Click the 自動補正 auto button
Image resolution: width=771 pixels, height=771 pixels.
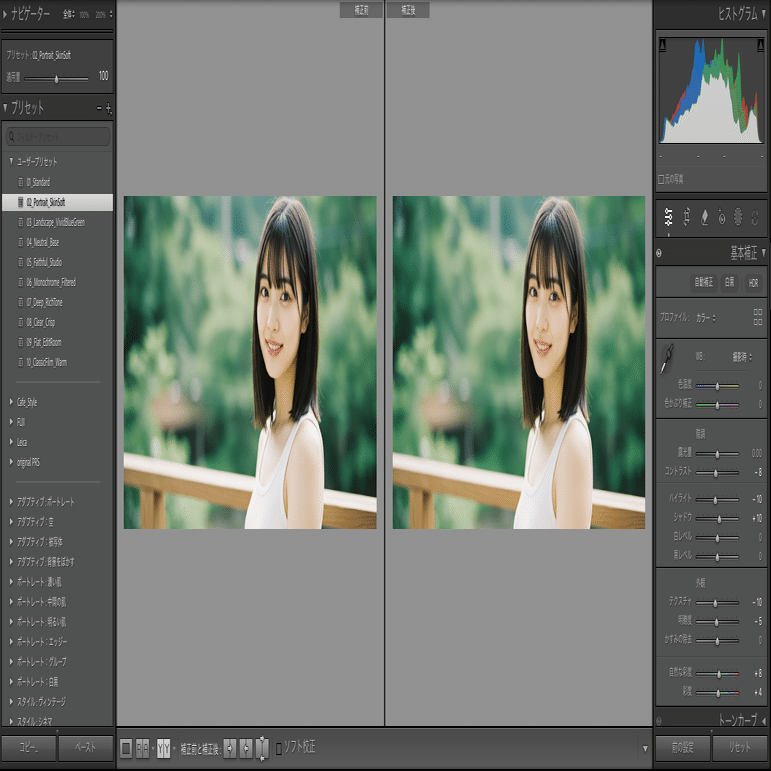pos(704,283)
